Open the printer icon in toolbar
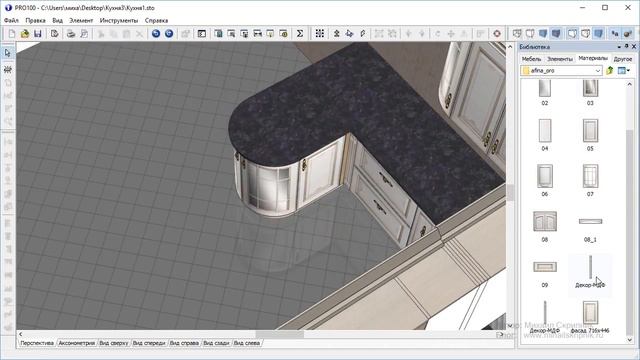 (x=71, y=33)
